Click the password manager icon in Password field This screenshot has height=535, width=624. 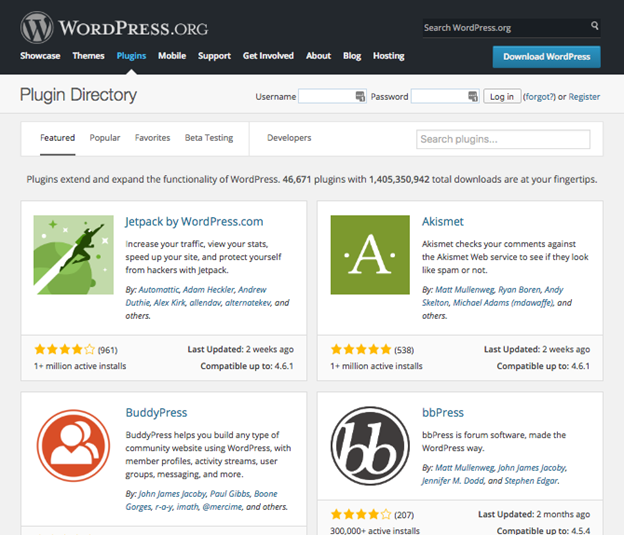coord(472,96)
